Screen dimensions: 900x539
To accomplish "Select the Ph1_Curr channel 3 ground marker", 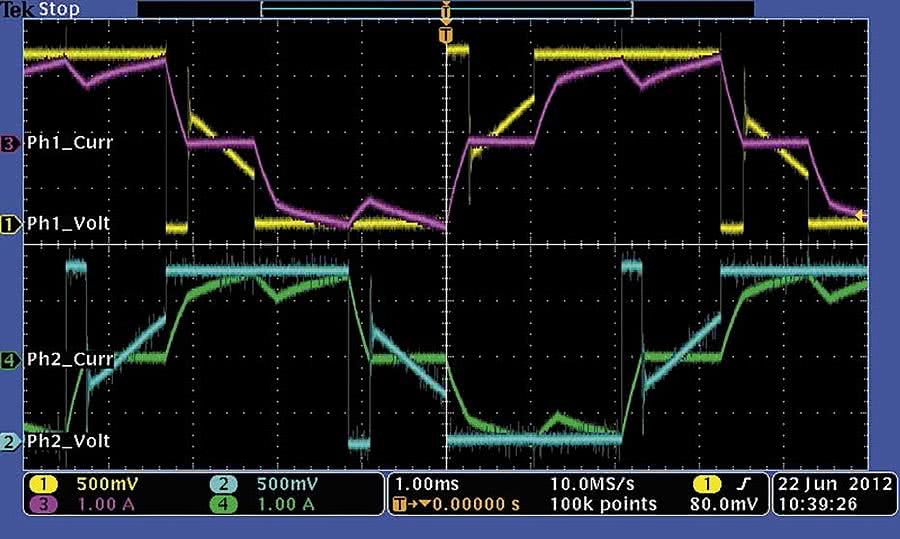I will click(x=11, y=143).
